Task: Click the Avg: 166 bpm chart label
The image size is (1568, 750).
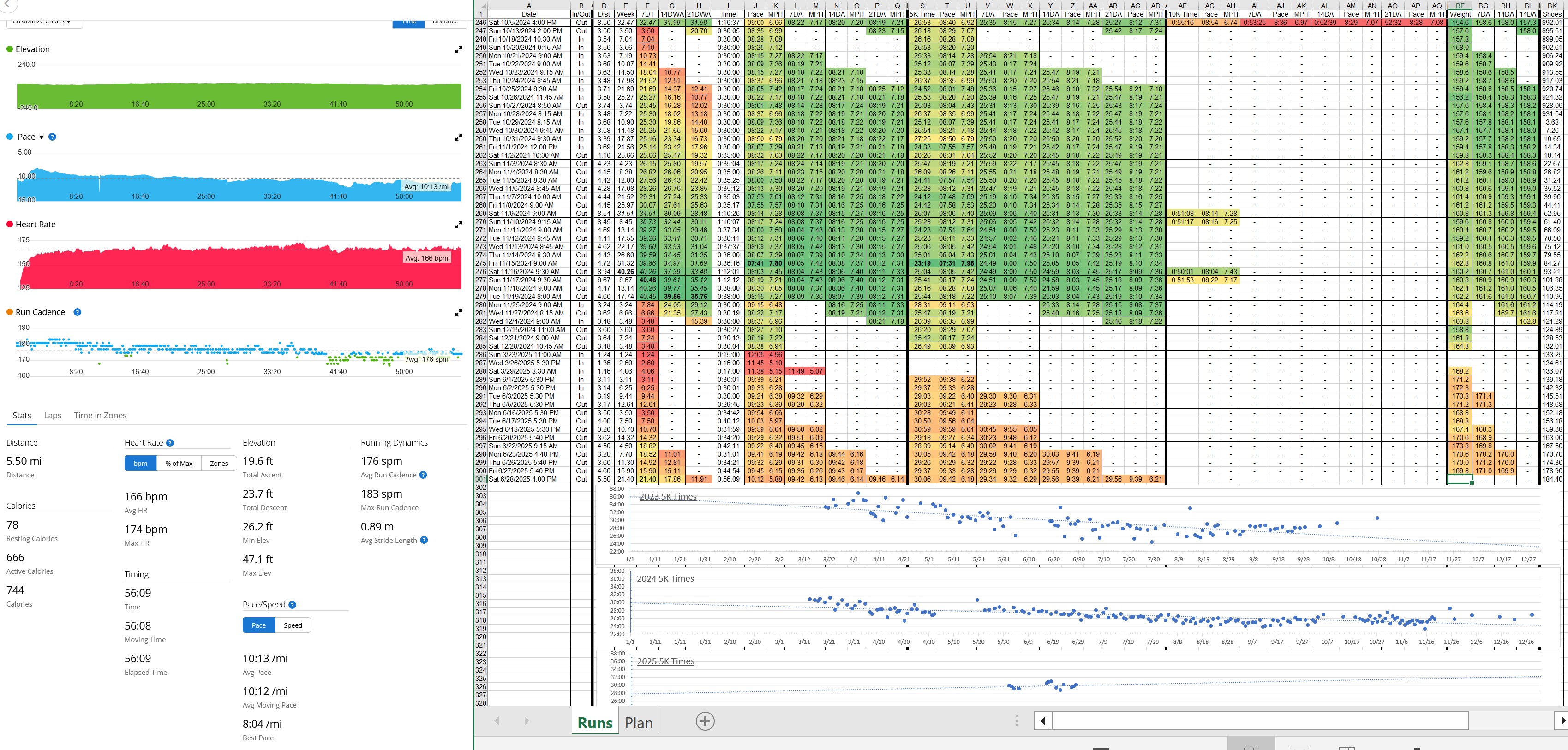Action: pyautogui.click(x=426, y=258)
